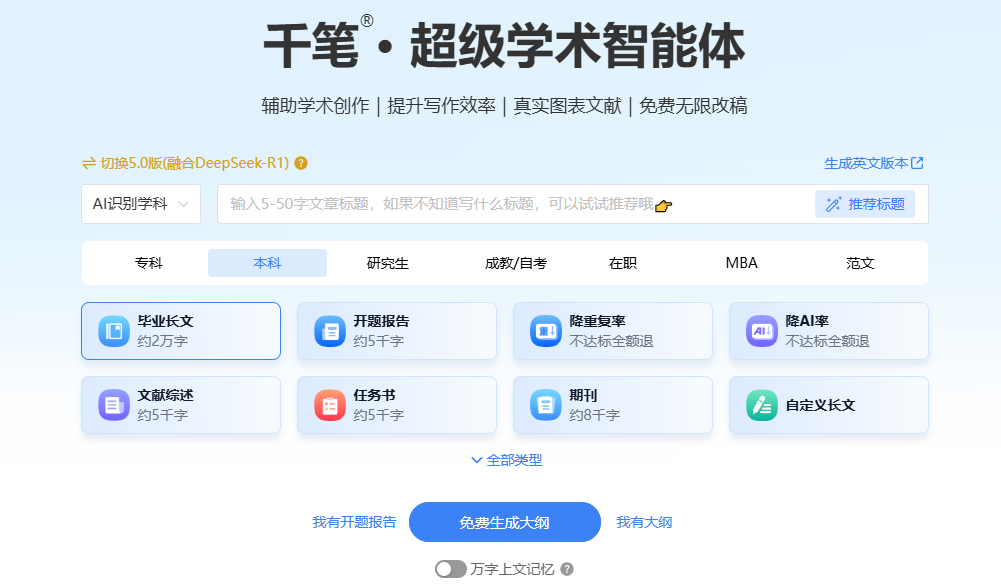Open 生成英文版本 link
Image resolution: width=1001 pixels, height=586 pixels.
pyautogui.click(x=873, y=163)
